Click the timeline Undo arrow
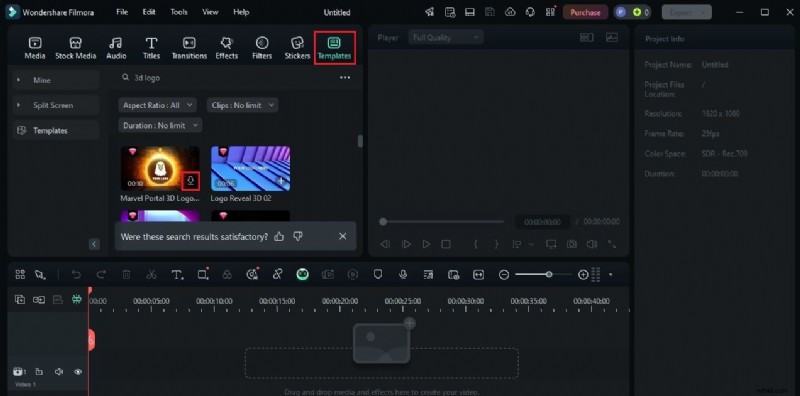The height and width of the screenshot is (396, 800). click(x=76, y=275)
